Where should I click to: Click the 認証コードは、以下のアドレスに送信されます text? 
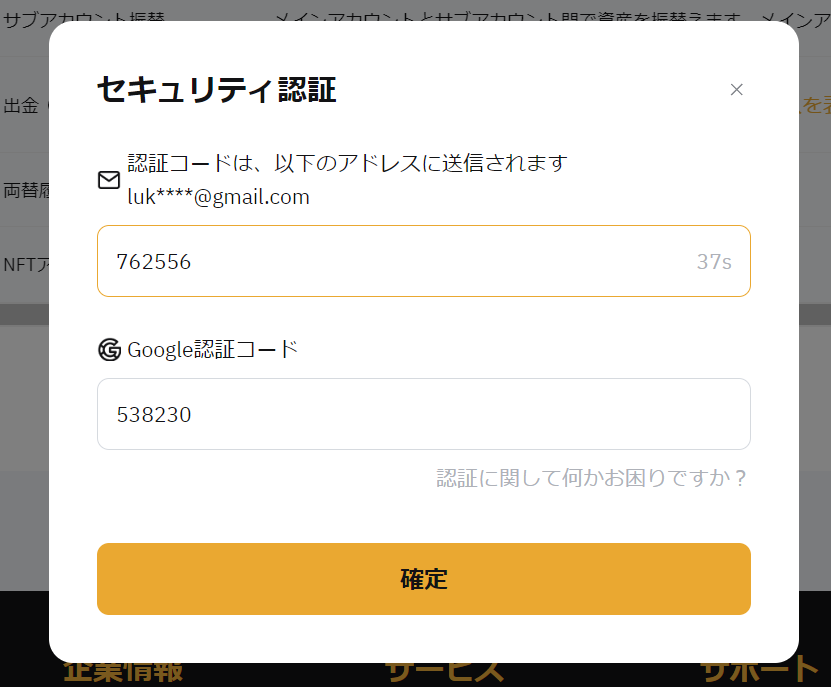pyautogui.click(x=347, y=163)
